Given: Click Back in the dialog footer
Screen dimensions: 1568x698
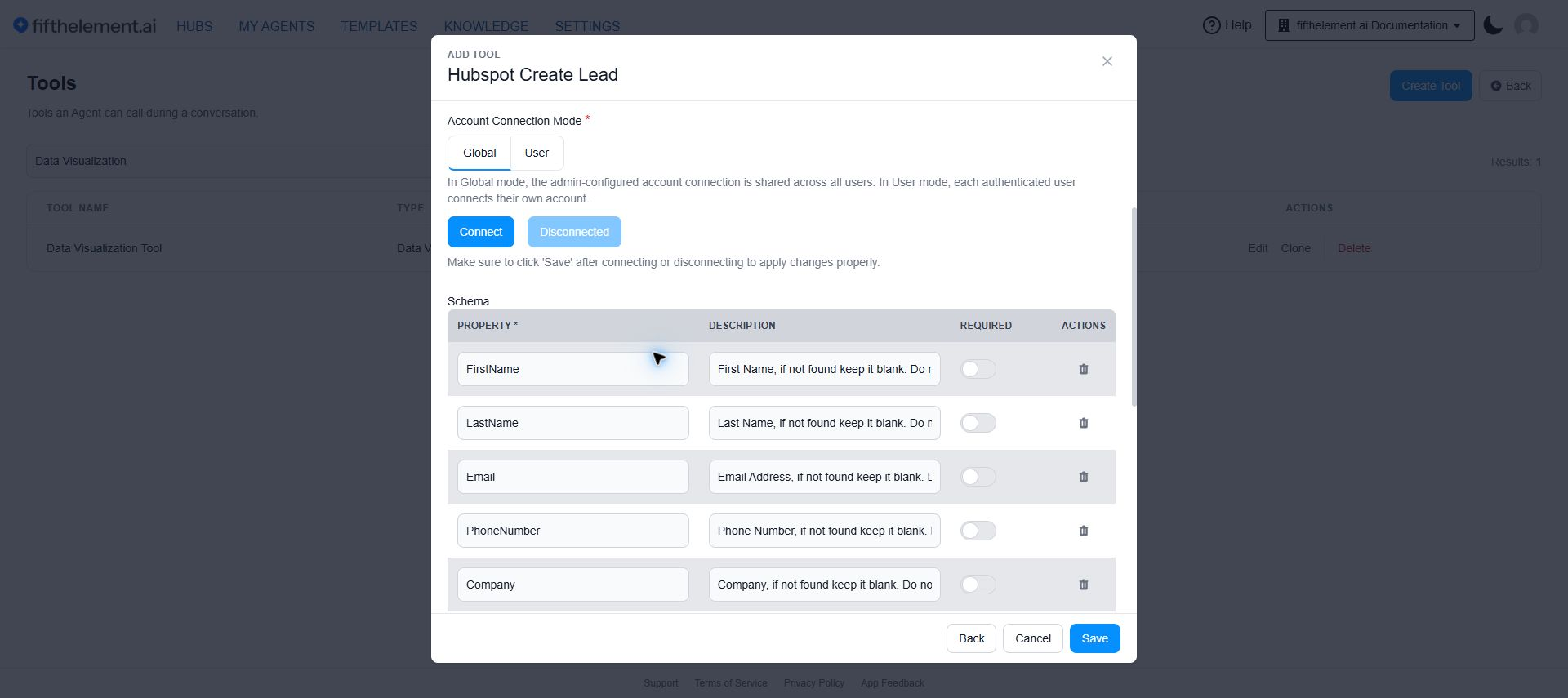Looking at the screenshot, I should [x=971, y=638].
